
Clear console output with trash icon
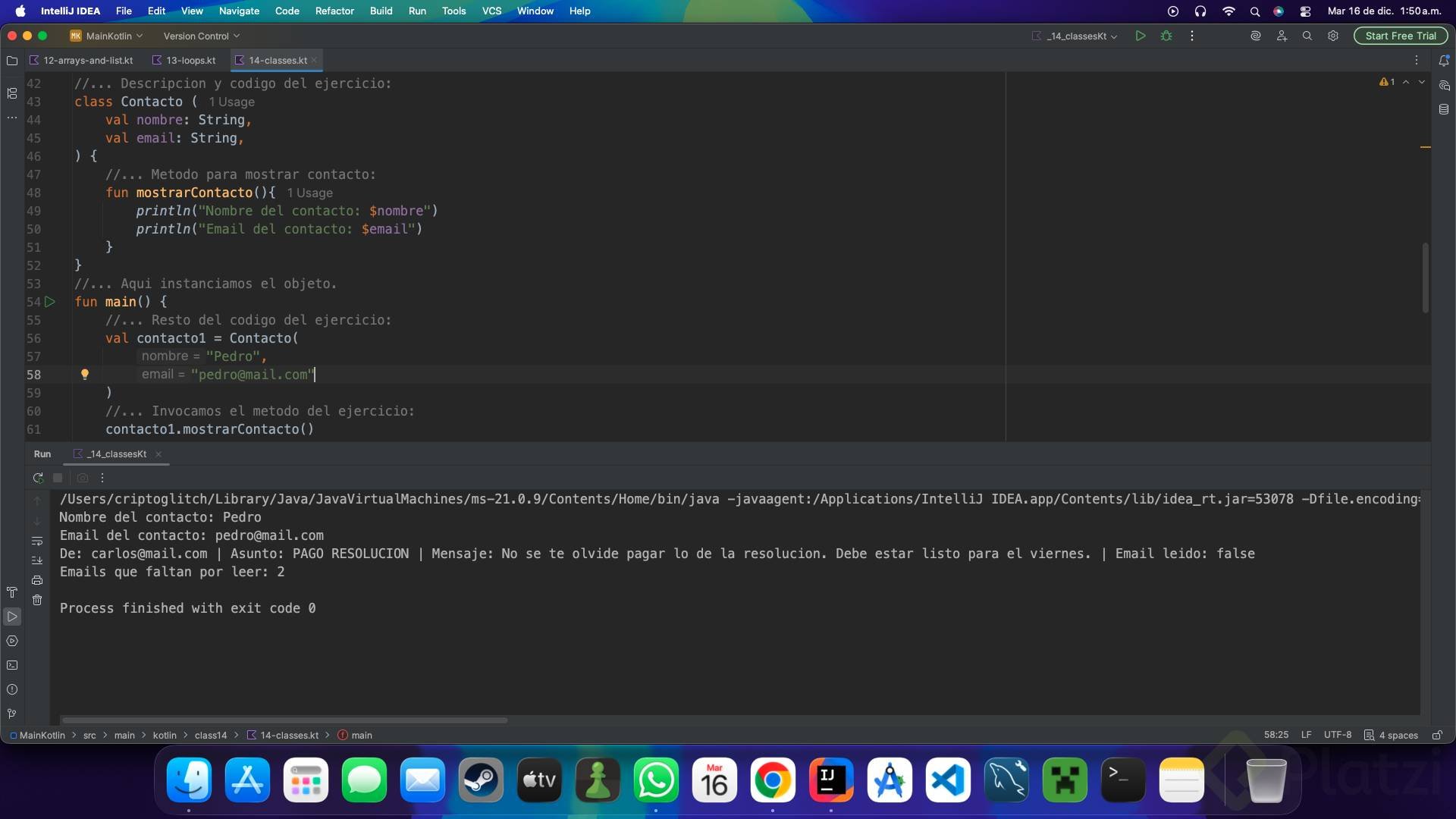[37, 600]
